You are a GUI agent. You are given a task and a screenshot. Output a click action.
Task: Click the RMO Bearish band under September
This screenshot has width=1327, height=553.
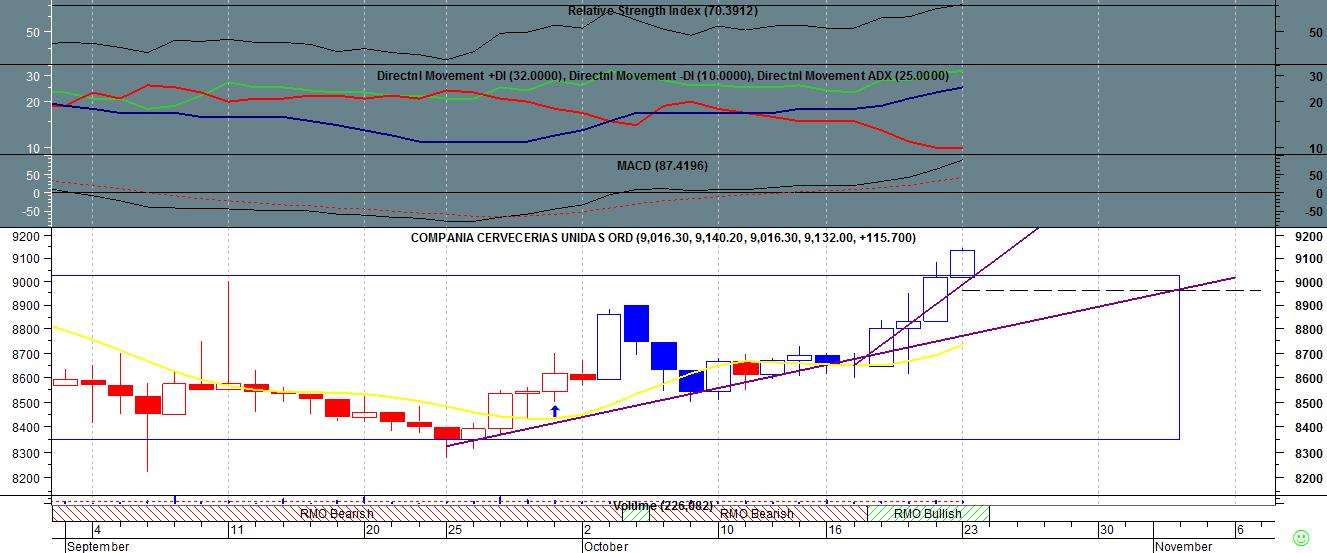click(x=337, y=514)
